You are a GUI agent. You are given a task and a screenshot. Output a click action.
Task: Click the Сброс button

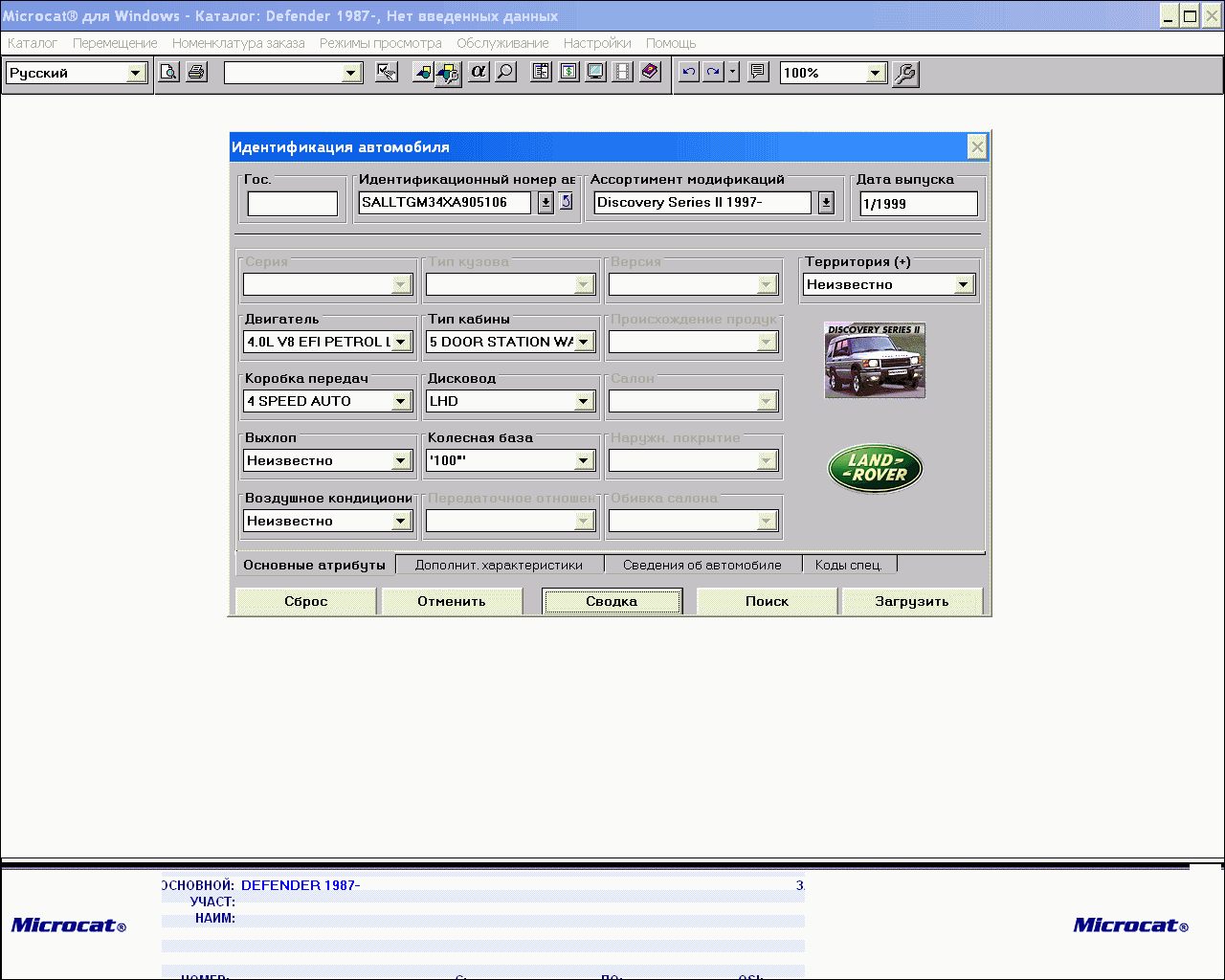306,601
